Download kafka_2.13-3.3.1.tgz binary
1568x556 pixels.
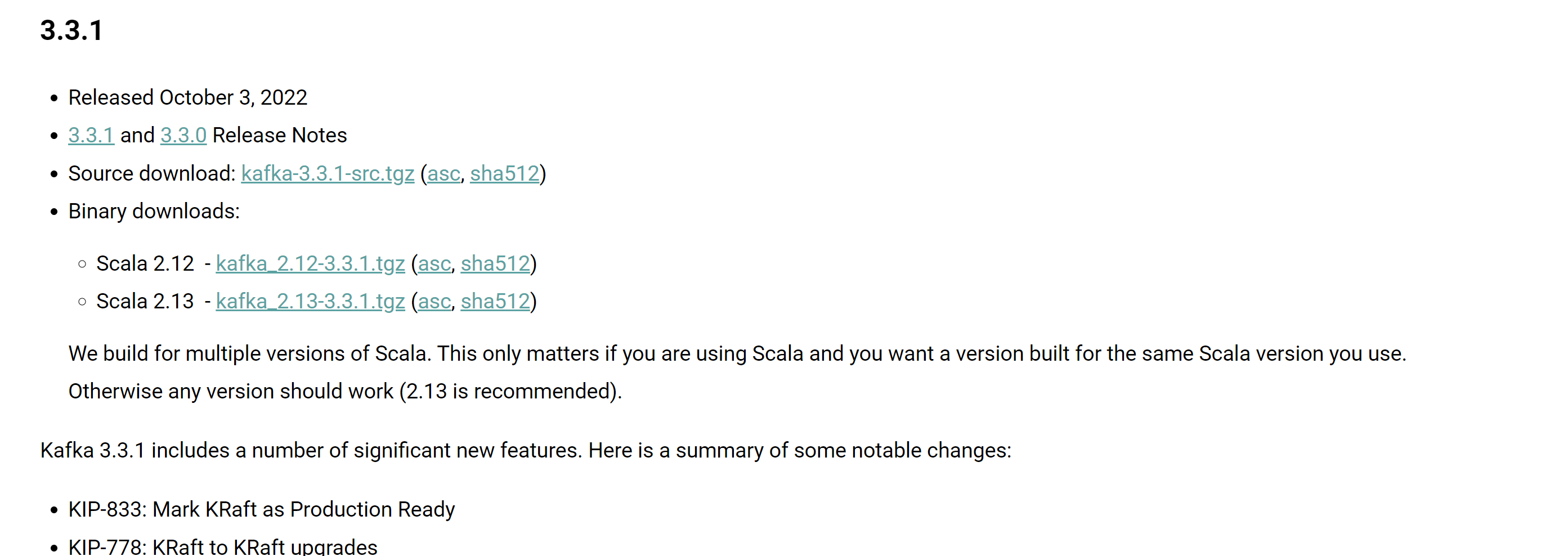point(310,301)
